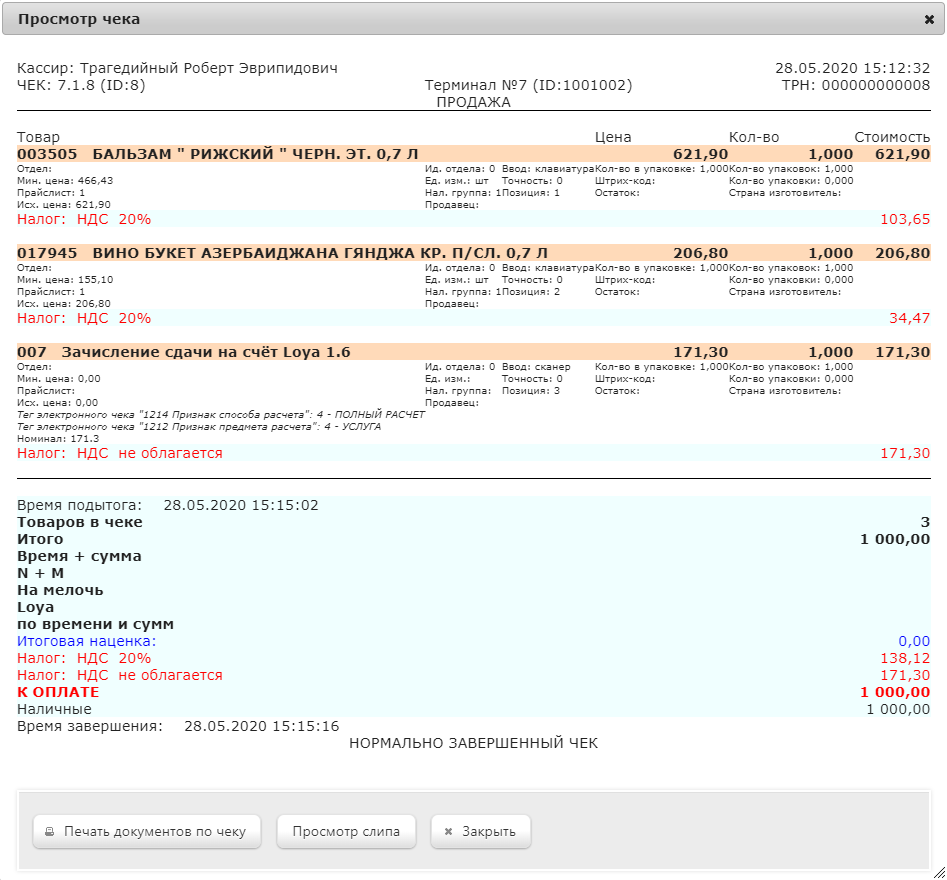
Task: Click the tag 1212 Признак предмета расчета line
Action: coord(199,427)
